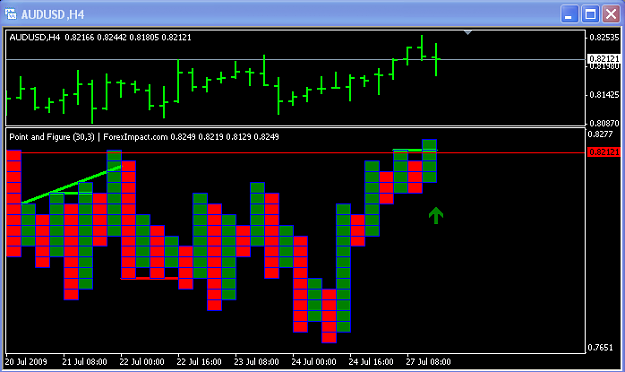Click the green up arrow signal
This screenshot has height=372, width=625.
pos(436,215)
